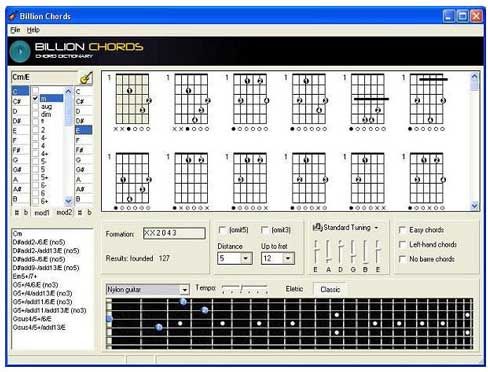
Task: Click the guitar icon beside the chord name
Action: pos(86,78)
